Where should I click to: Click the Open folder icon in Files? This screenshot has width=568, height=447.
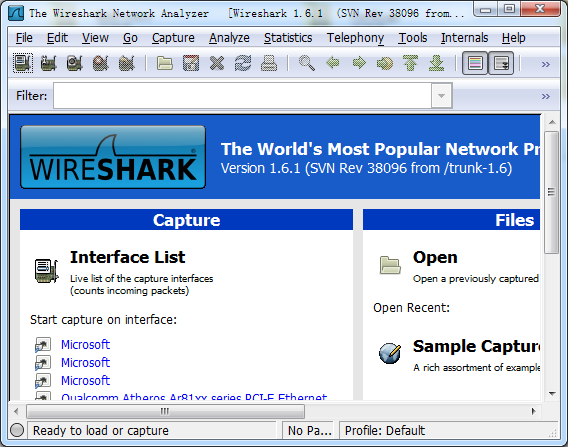coord(390,265)
